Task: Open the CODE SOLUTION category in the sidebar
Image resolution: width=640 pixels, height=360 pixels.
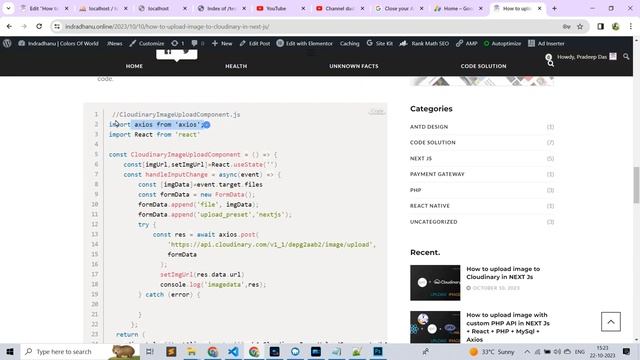Action: (433, 142)
